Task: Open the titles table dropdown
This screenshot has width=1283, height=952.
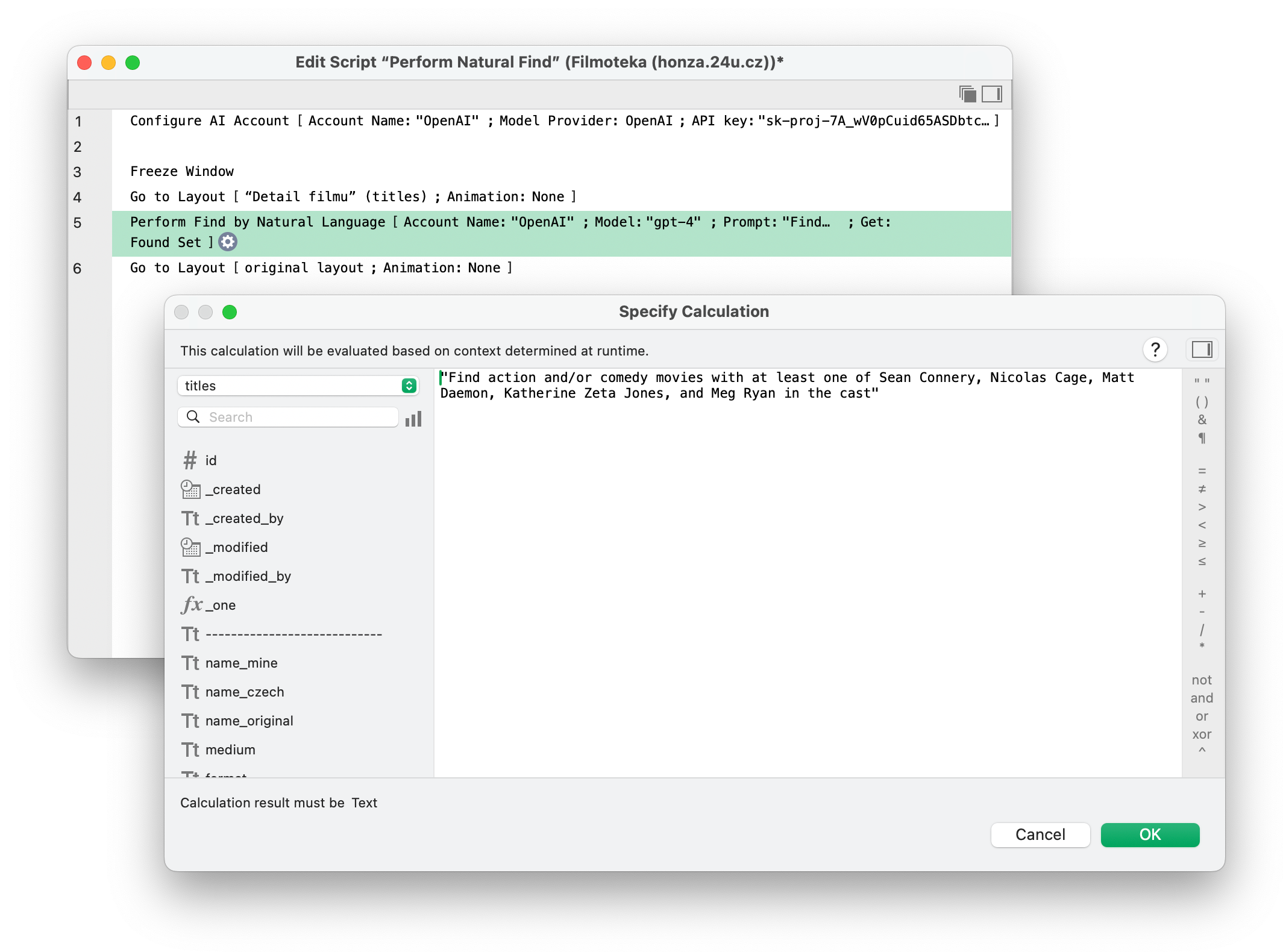Action: [x=298, y=386]
